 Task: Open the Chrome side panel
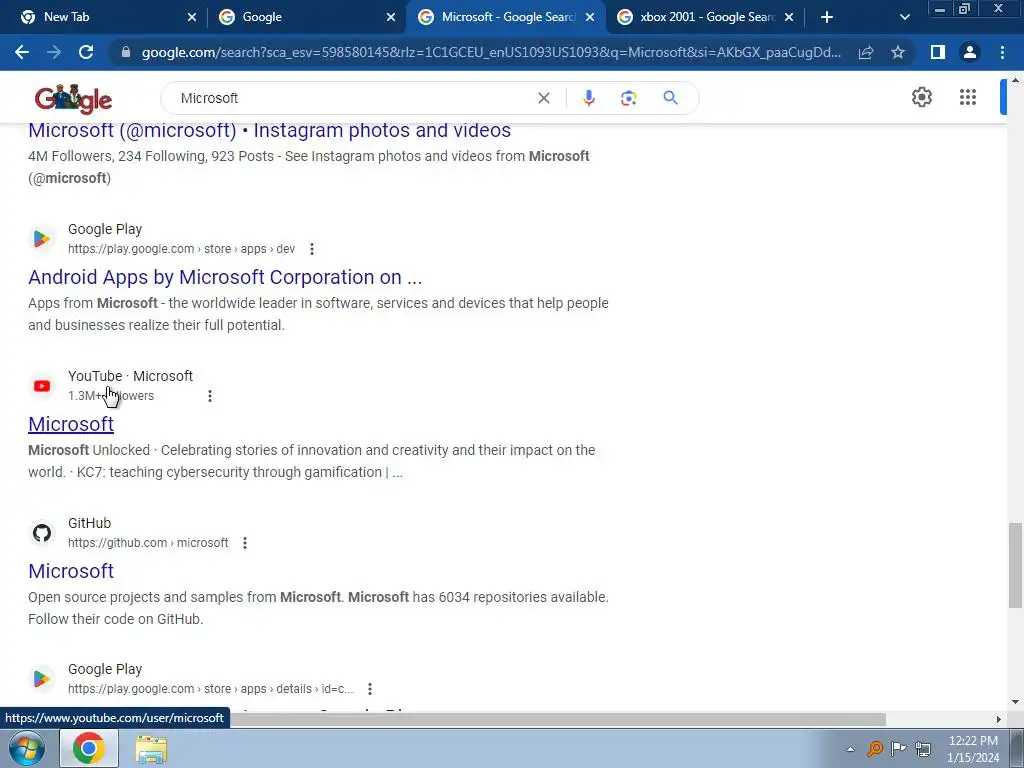938,52
